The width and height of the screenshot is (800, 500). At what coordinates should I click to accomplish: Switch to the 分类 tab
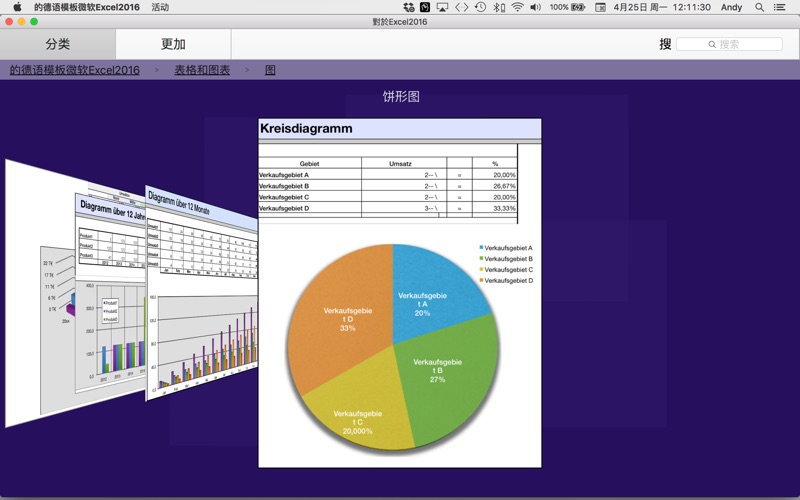click(x=58, y=44)
